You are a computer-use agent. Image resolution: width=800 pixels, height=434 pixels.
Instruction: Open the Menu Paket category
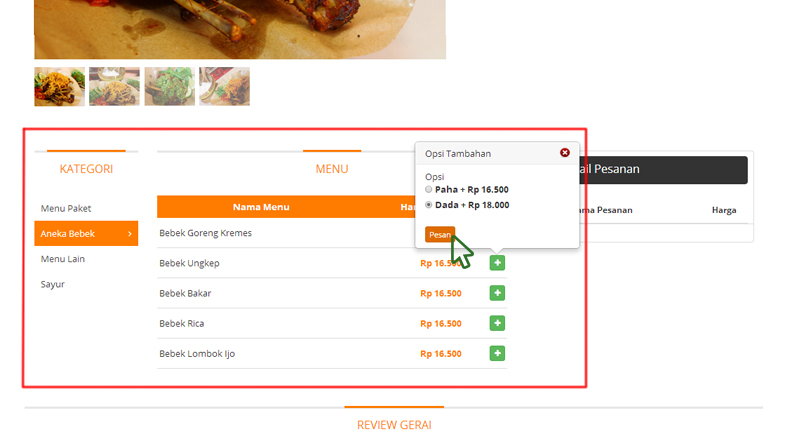coord(66,208)
